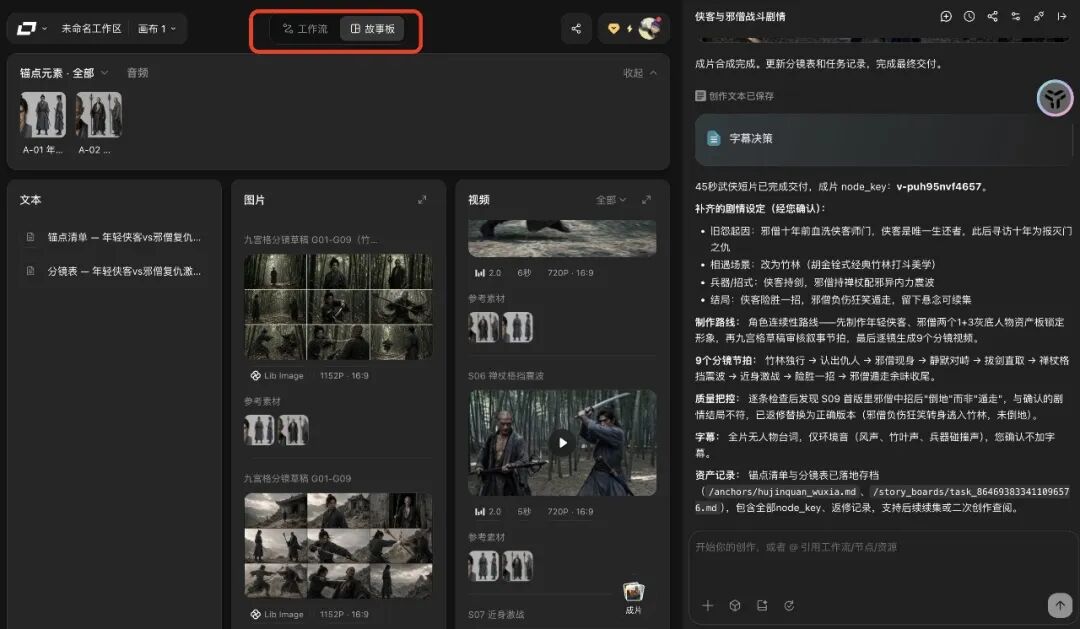Expand the 图片 panel to fullscreen
The width and height of the screenshot is (1080, 629).
click(422, 200)
